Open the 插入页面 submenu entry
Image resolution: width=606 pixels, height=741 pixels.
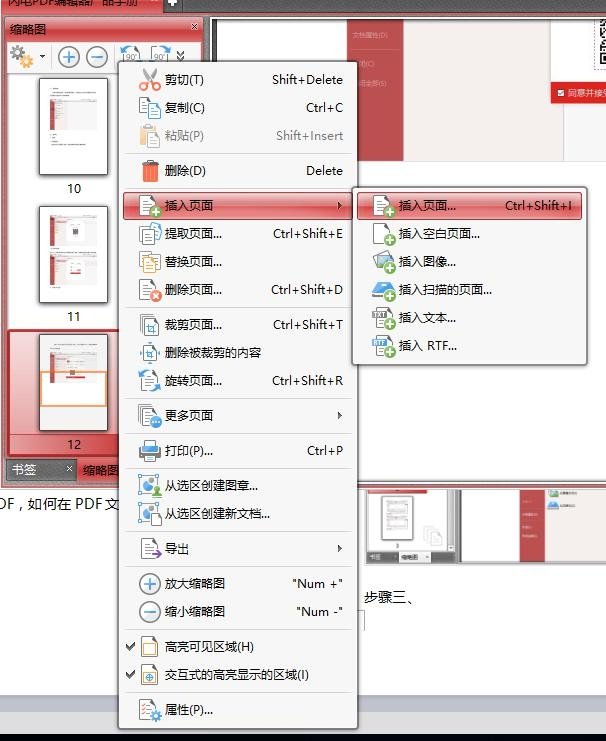(238, 206)
